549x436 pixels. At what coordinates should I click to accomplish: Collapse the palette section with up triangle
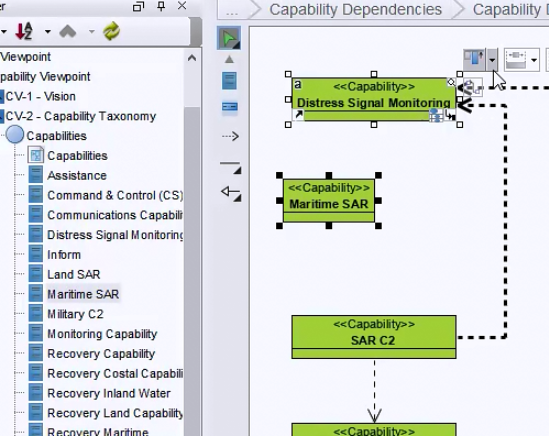[229, 60]
